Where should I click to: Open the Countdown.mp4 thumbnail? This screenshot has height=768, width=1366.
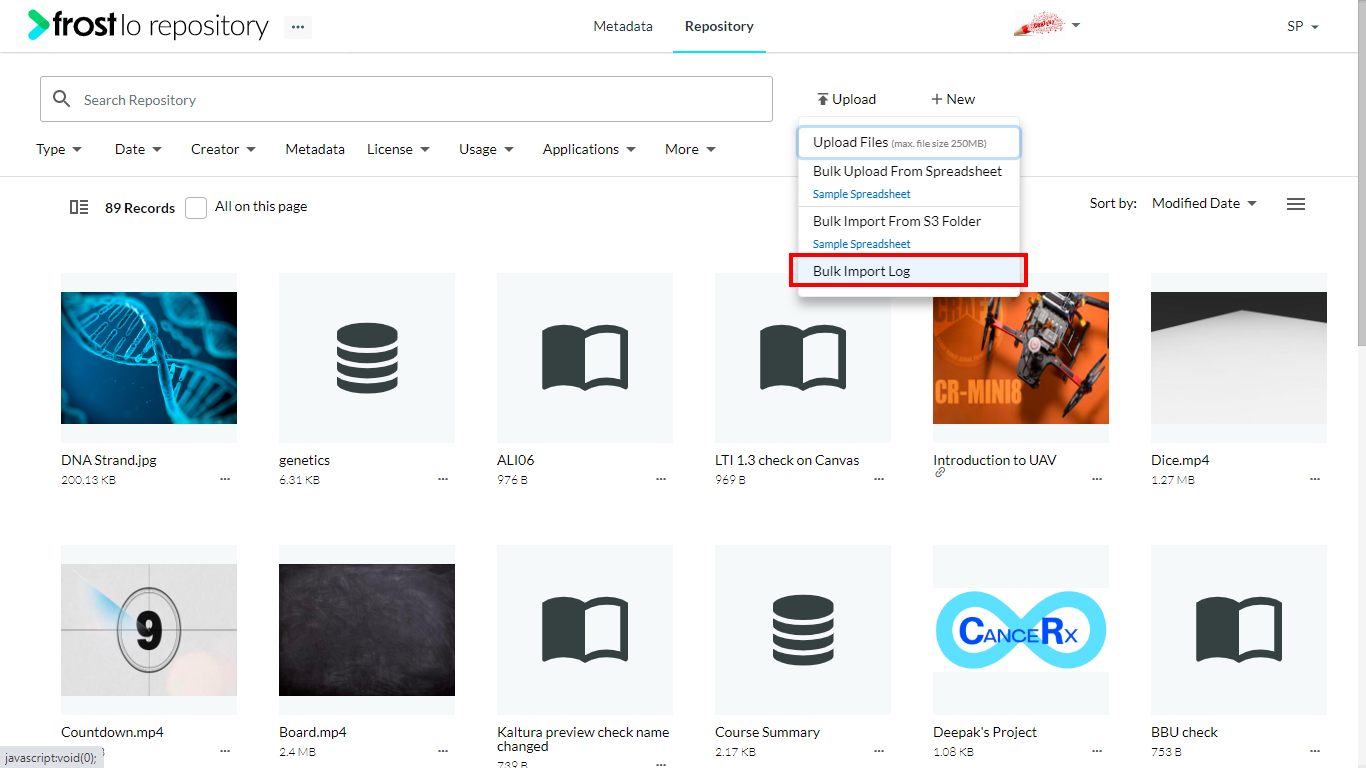click(149, 629)
